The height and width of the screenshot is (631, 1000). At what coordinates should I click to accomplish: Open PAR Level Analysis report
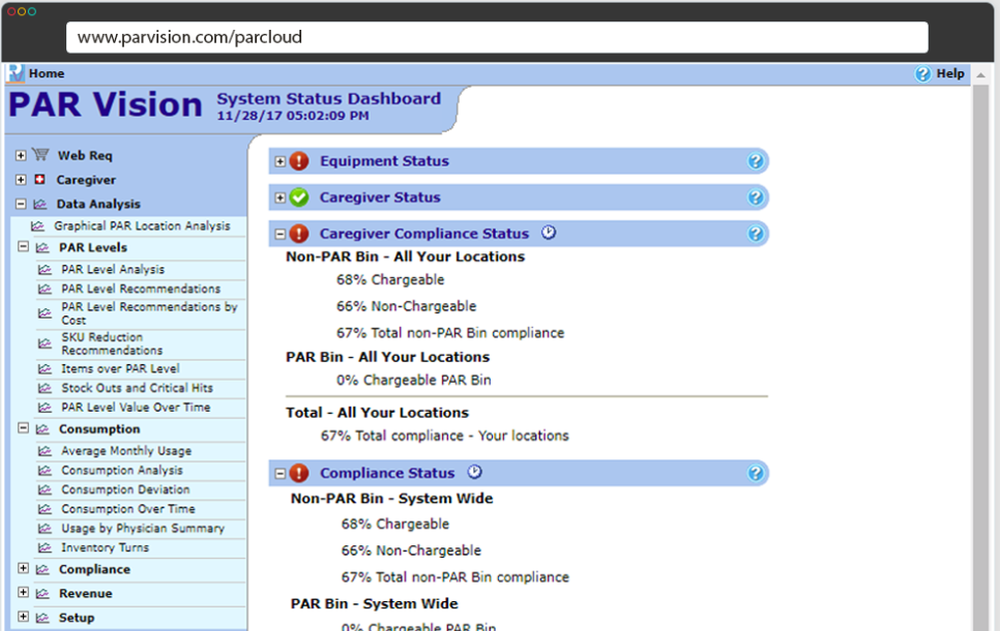pos(113,269)
